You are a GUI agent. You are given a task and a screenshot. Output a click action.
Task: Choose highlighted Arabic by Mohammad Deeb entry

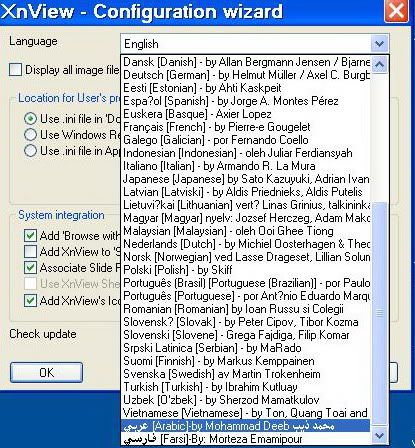click(246, 426)
